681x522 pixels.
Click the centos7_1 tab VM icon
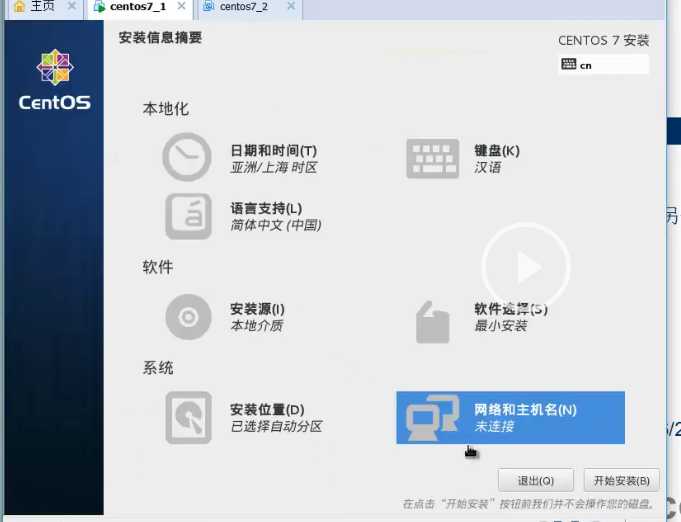pos(99,7)
